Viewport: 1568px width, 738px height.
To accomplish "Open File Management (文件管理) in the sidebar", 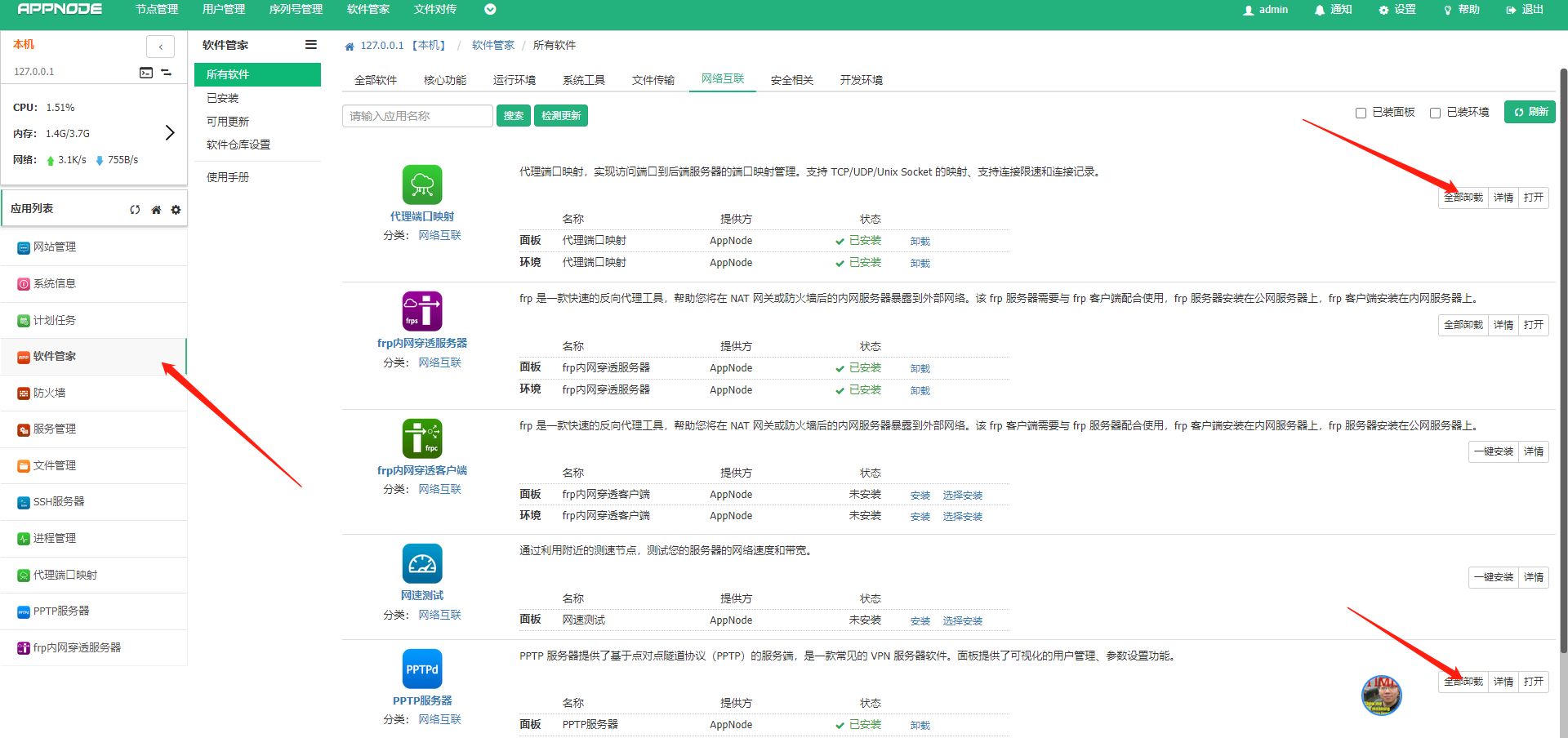I will [94, 465].
